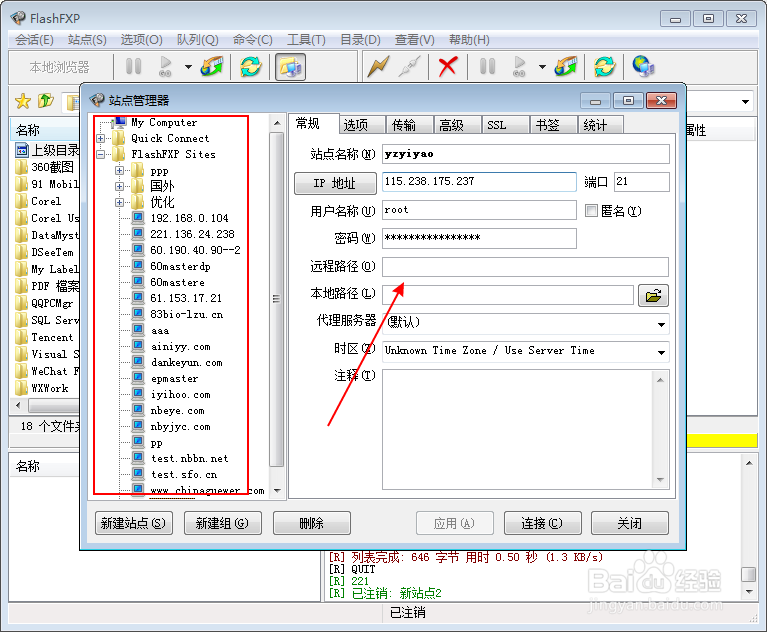Switch to the 高级 tab
Image resolution: width=767 pixels, height=632 pixels.
(x=457, y=125)
